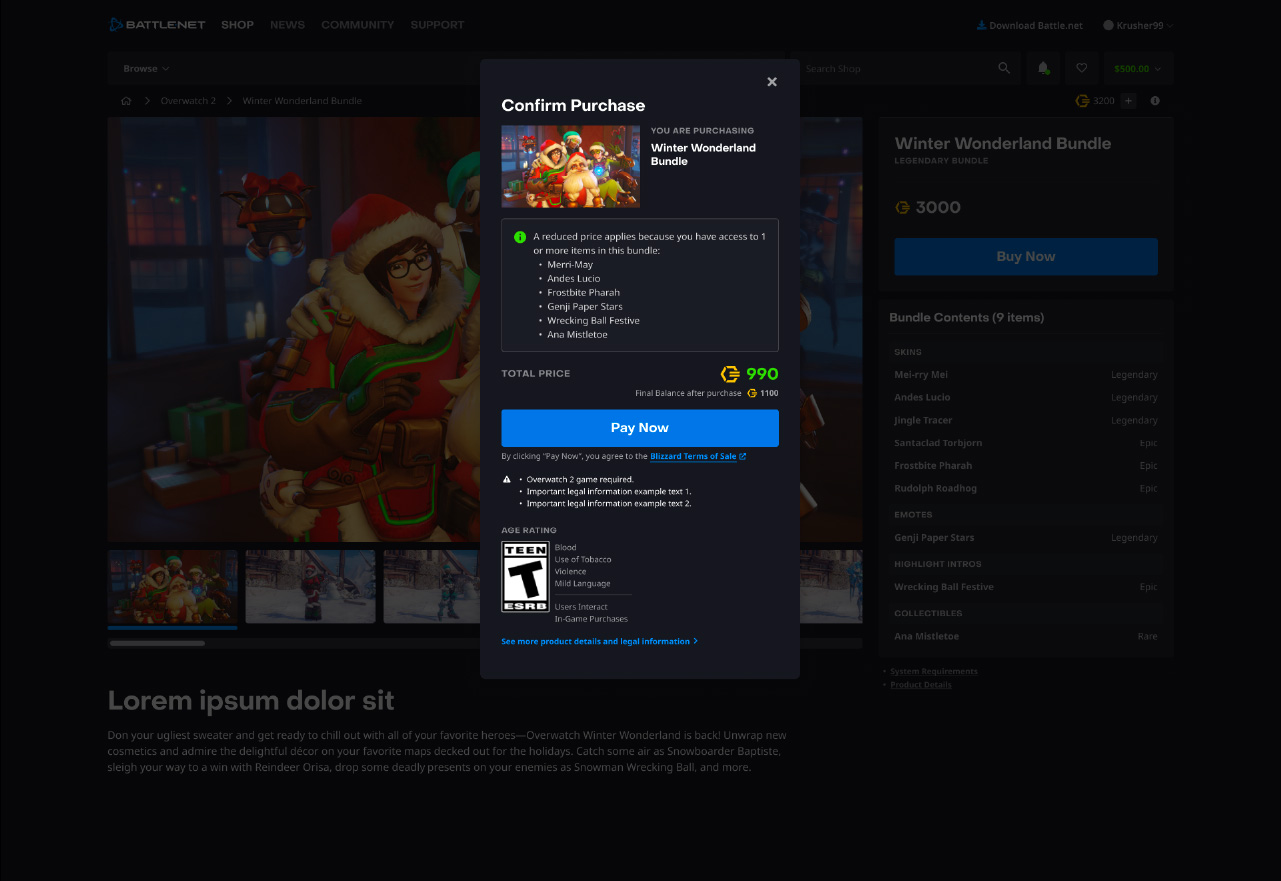Click the ESRB Teen rating badge
The width and height of the screenshot is (1281, 881).
click(525, 577)
